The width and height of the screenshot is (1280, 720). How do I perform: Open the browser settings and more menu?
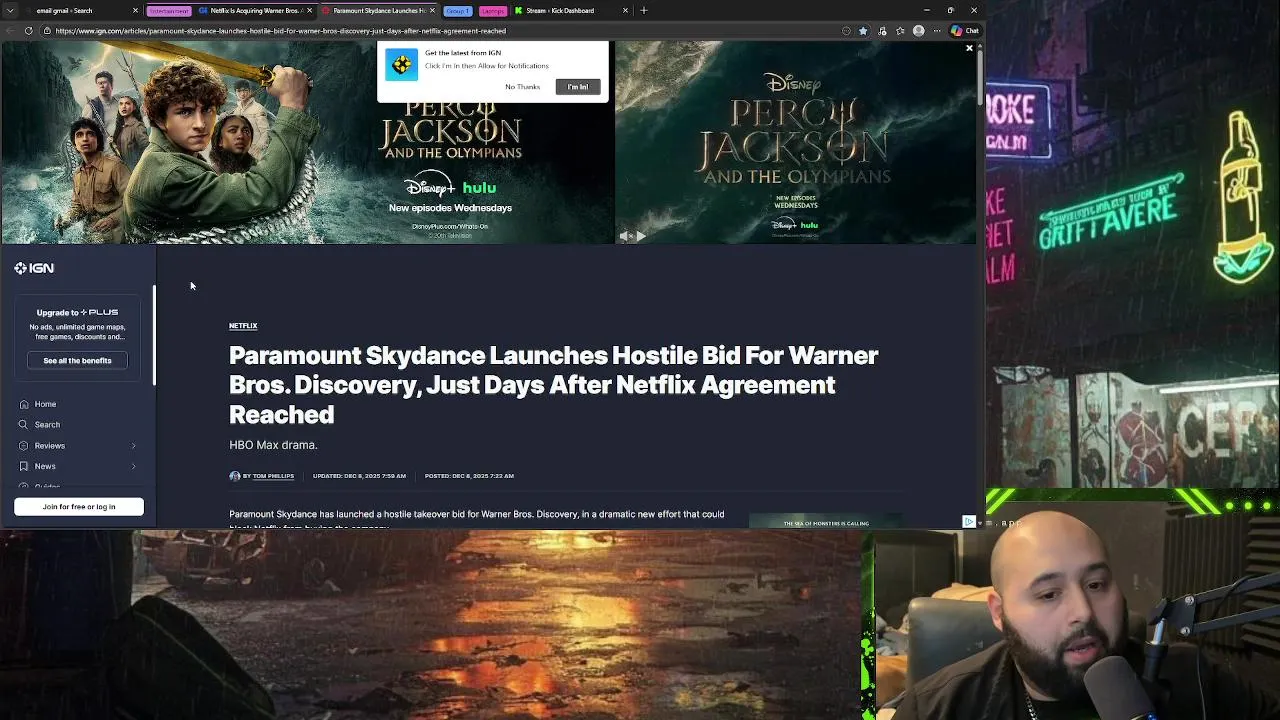937,31
